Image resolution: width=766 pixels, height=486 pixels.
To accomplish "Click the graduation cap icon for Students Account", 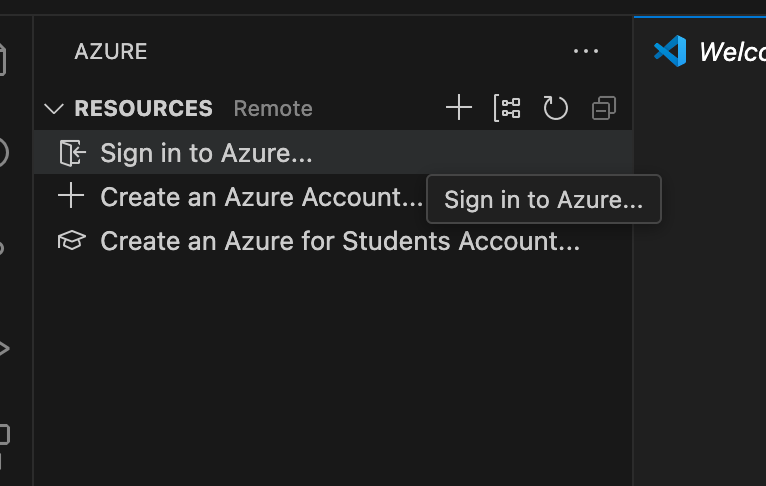I will (71, 241).
